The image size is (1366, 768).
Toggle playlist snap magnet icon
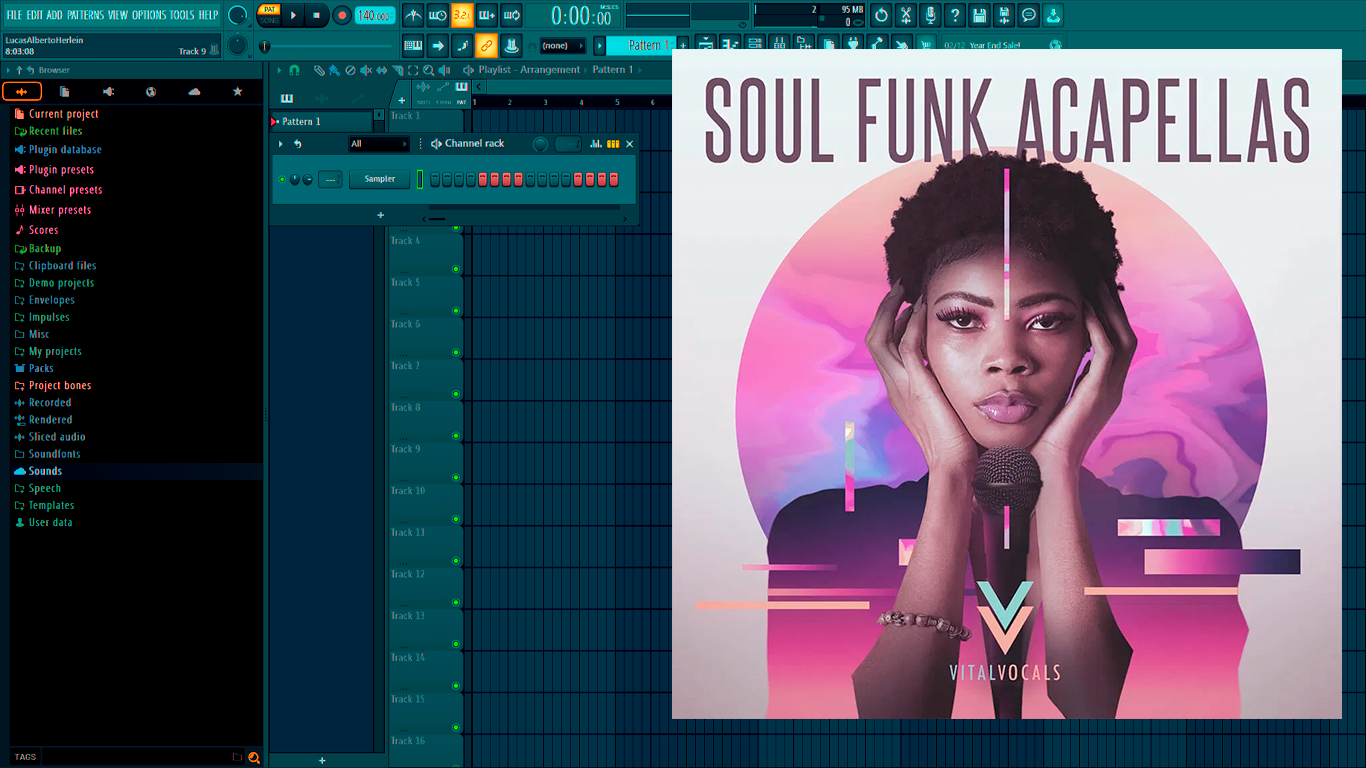[x=294, y=70]
